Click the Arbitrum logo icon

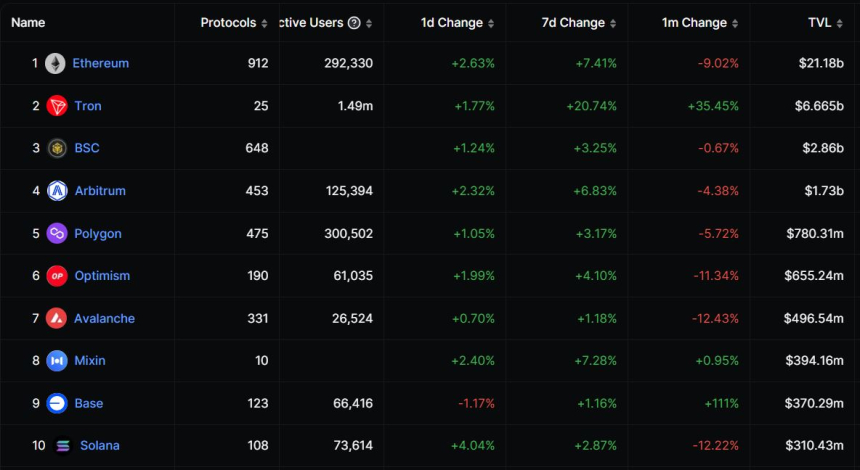(57, 191)
